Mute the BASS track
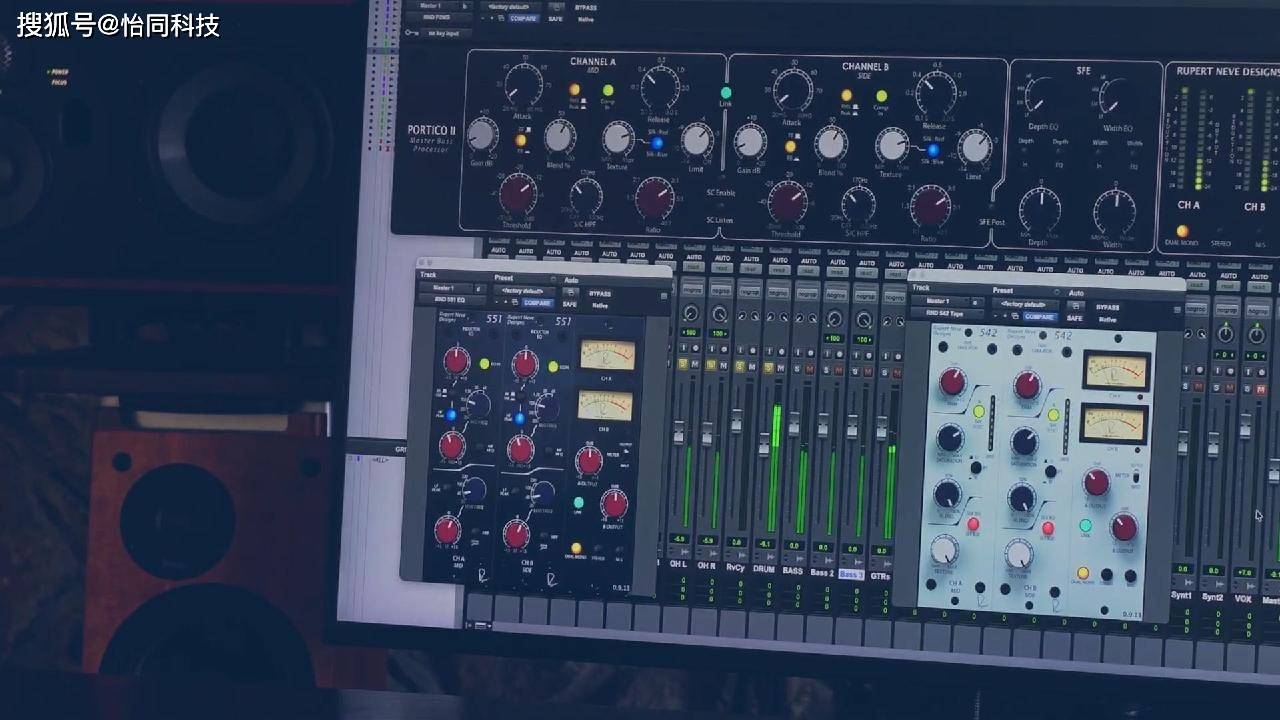Image resolution: width=1280 pixels, height=720 pixels. [810, 368]
